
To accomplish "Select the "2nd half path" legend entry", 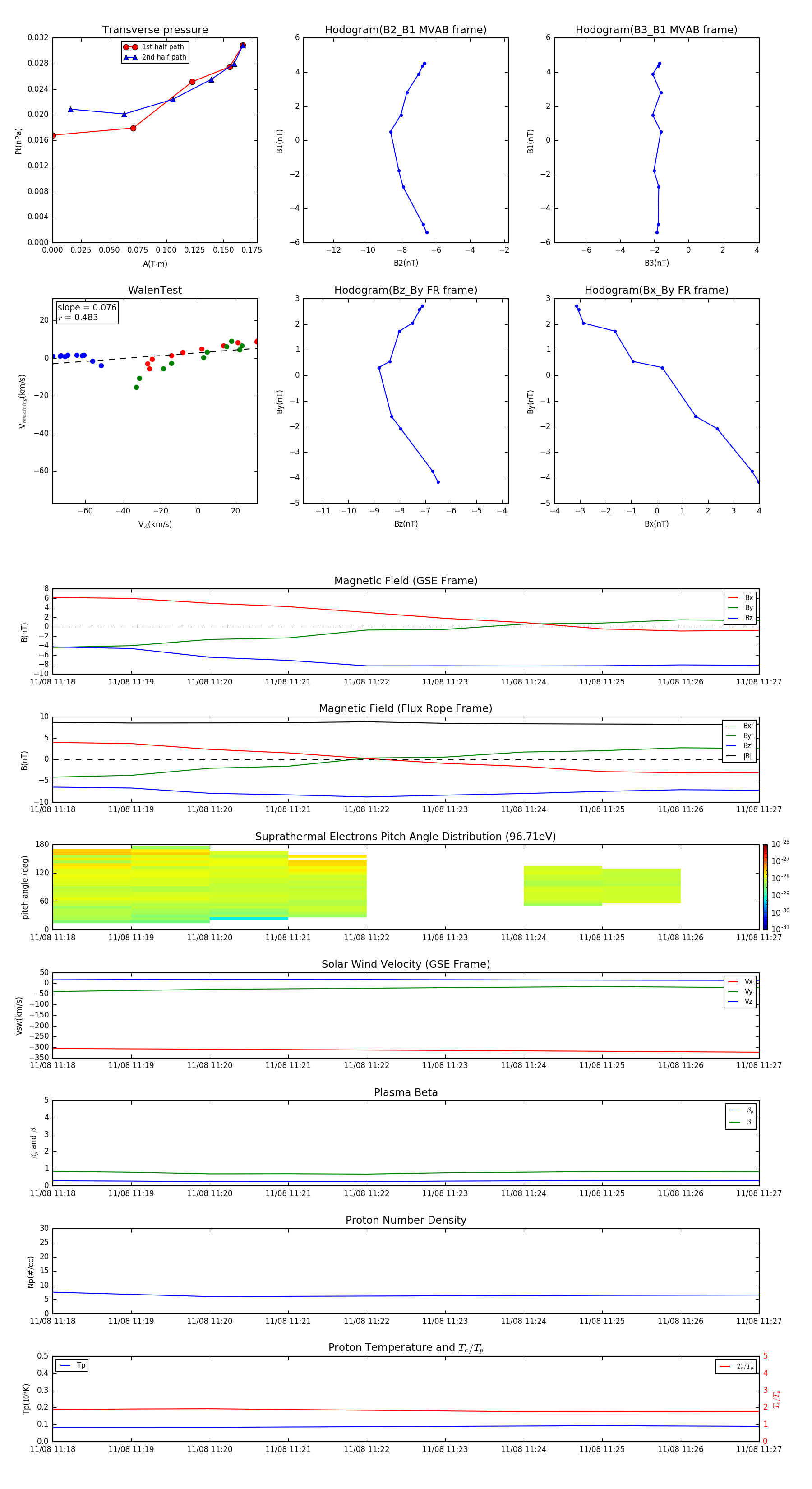I will pyautogui.click(x=154, y=57).
